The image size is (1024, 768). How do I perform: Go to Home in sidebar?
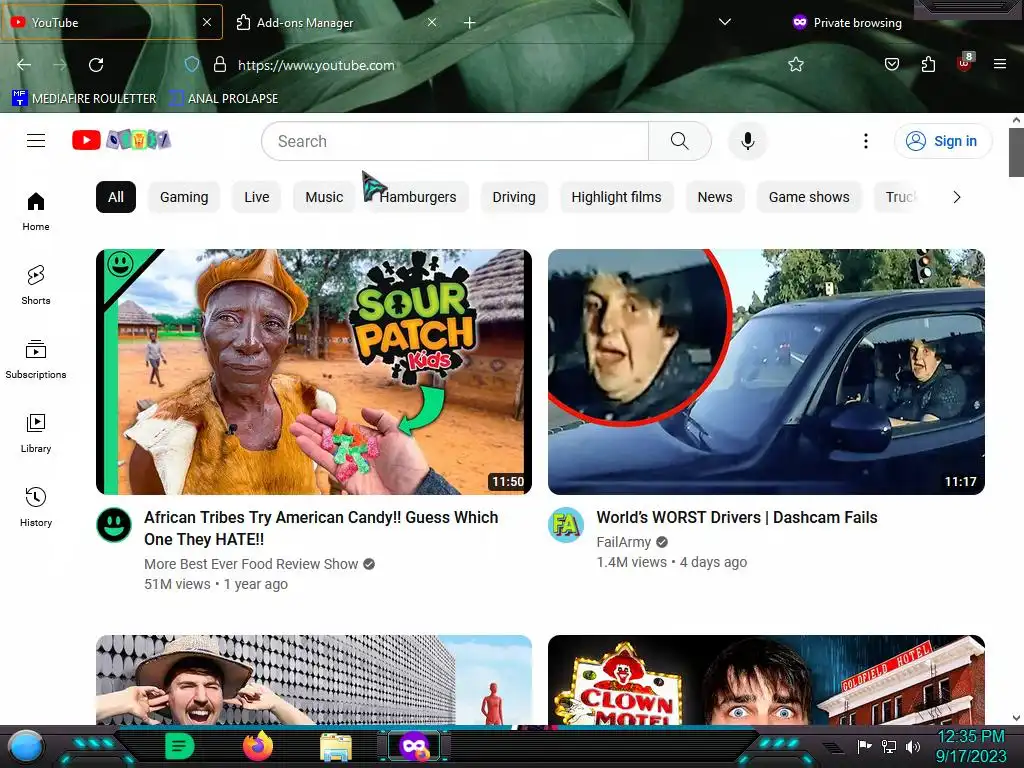pos(36,212)
